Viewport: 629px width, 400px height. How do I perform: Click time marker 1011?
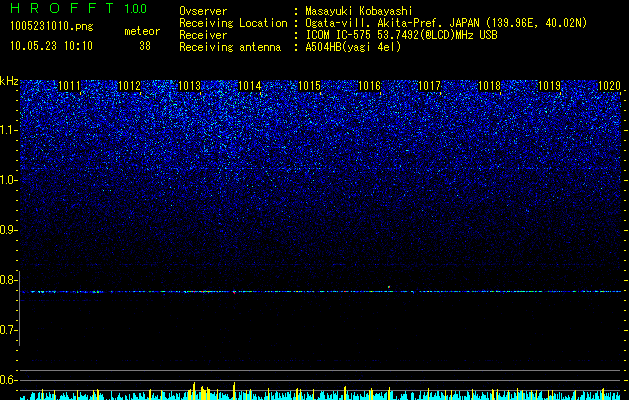[69, 86]
